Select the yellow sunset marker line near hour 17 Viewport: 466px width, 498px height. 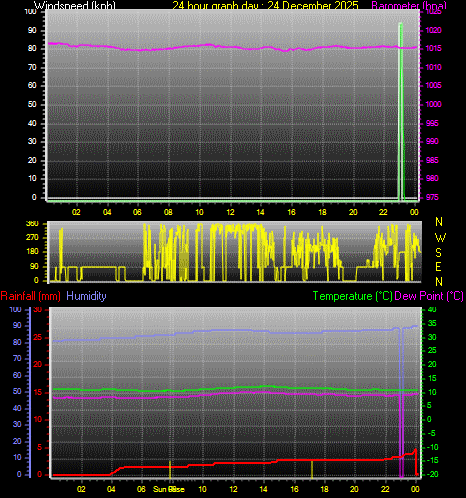pos(312,469)
